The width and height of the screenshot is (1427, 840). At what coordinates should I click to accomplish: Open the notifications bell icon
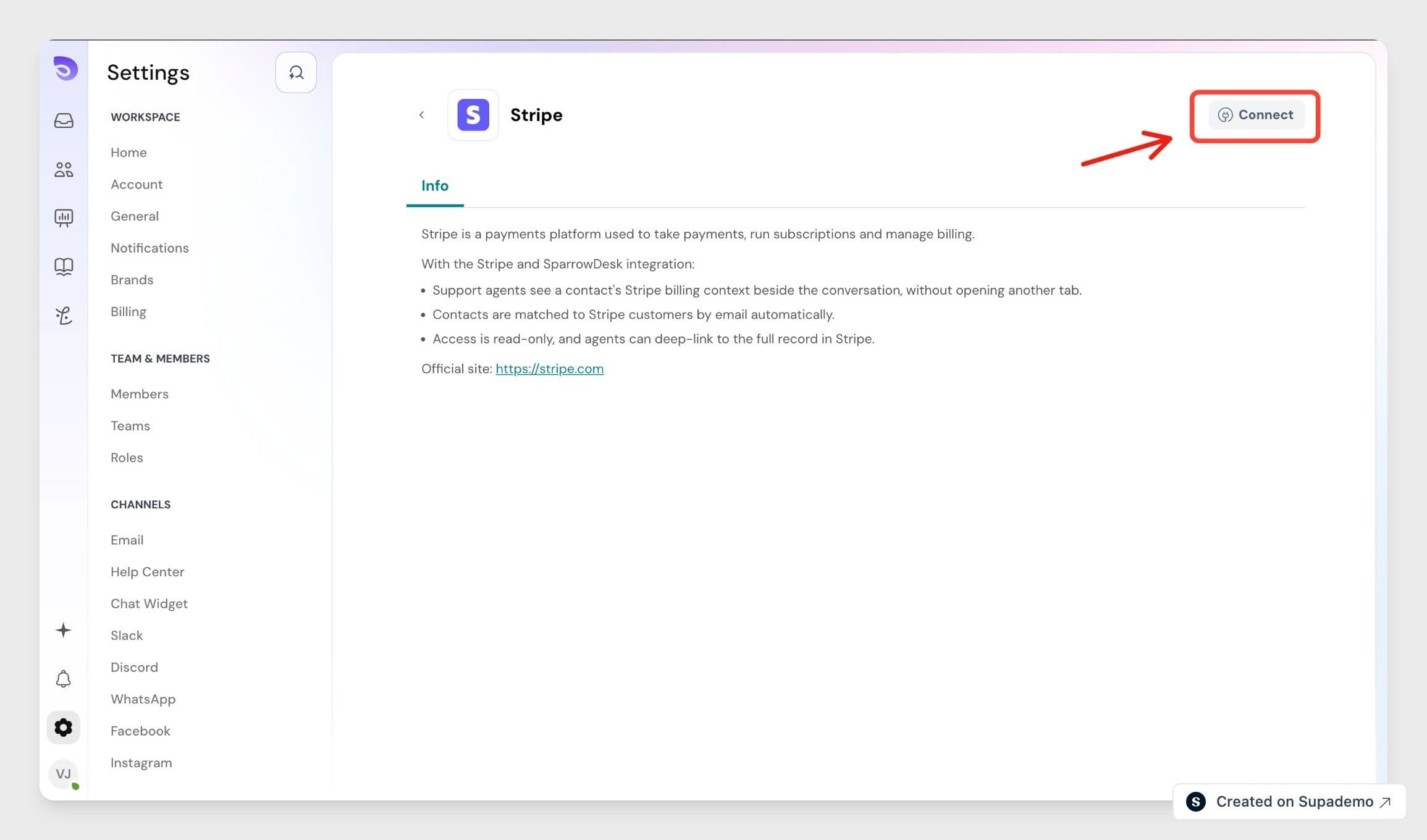(x=63, y=679)
